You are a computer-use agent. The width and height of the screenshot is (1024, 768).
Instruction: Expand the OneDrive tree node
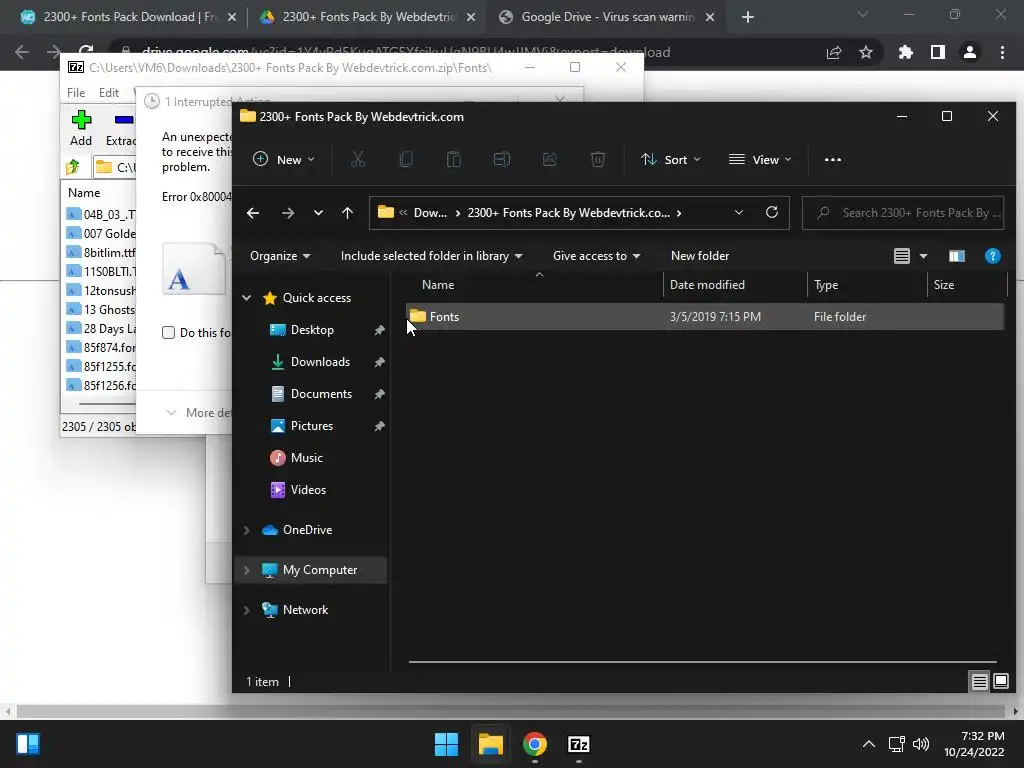(x=246, y=530)
